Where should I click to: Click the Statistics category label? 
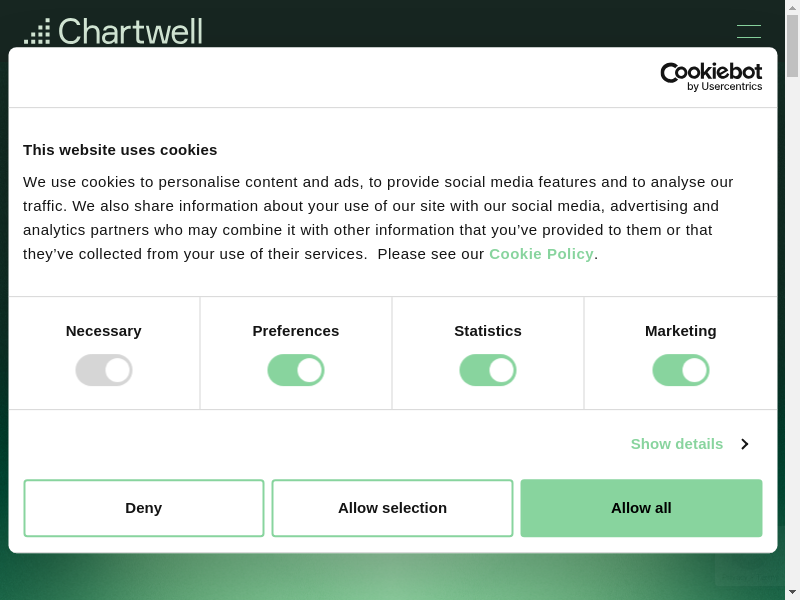(488, 331)
